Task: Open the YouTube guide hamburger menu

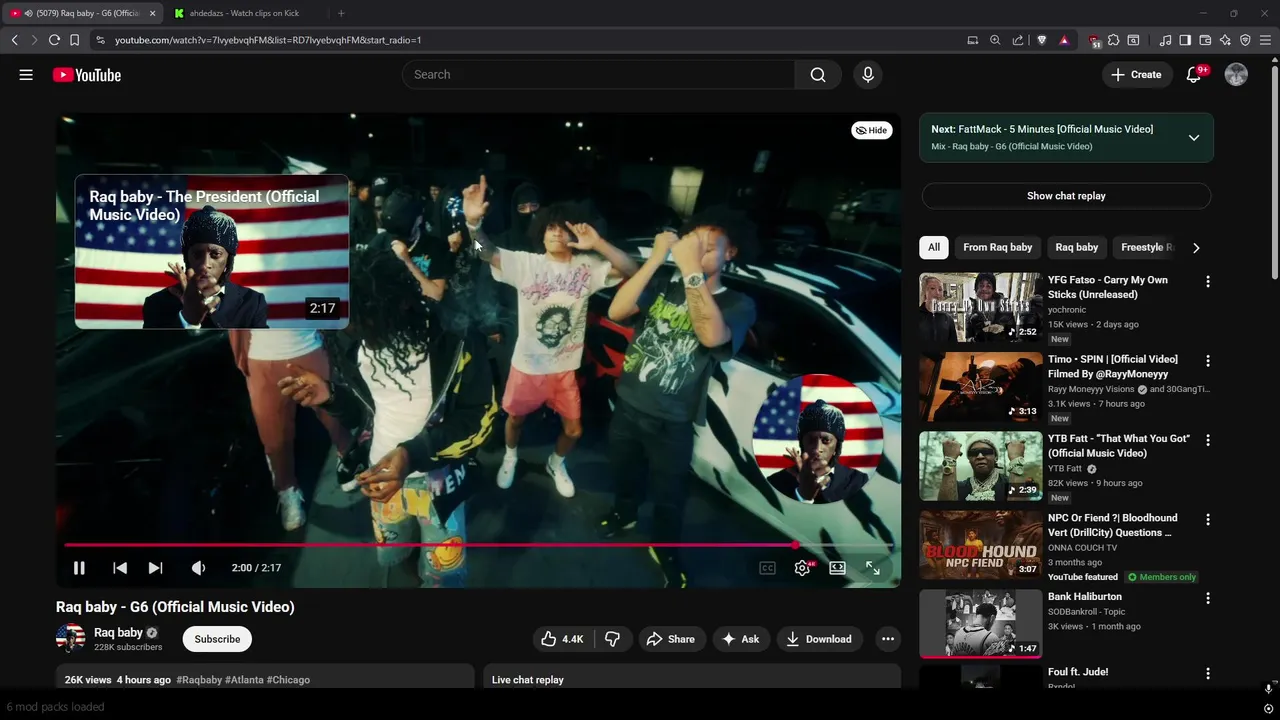Action: tap(26, 75)
